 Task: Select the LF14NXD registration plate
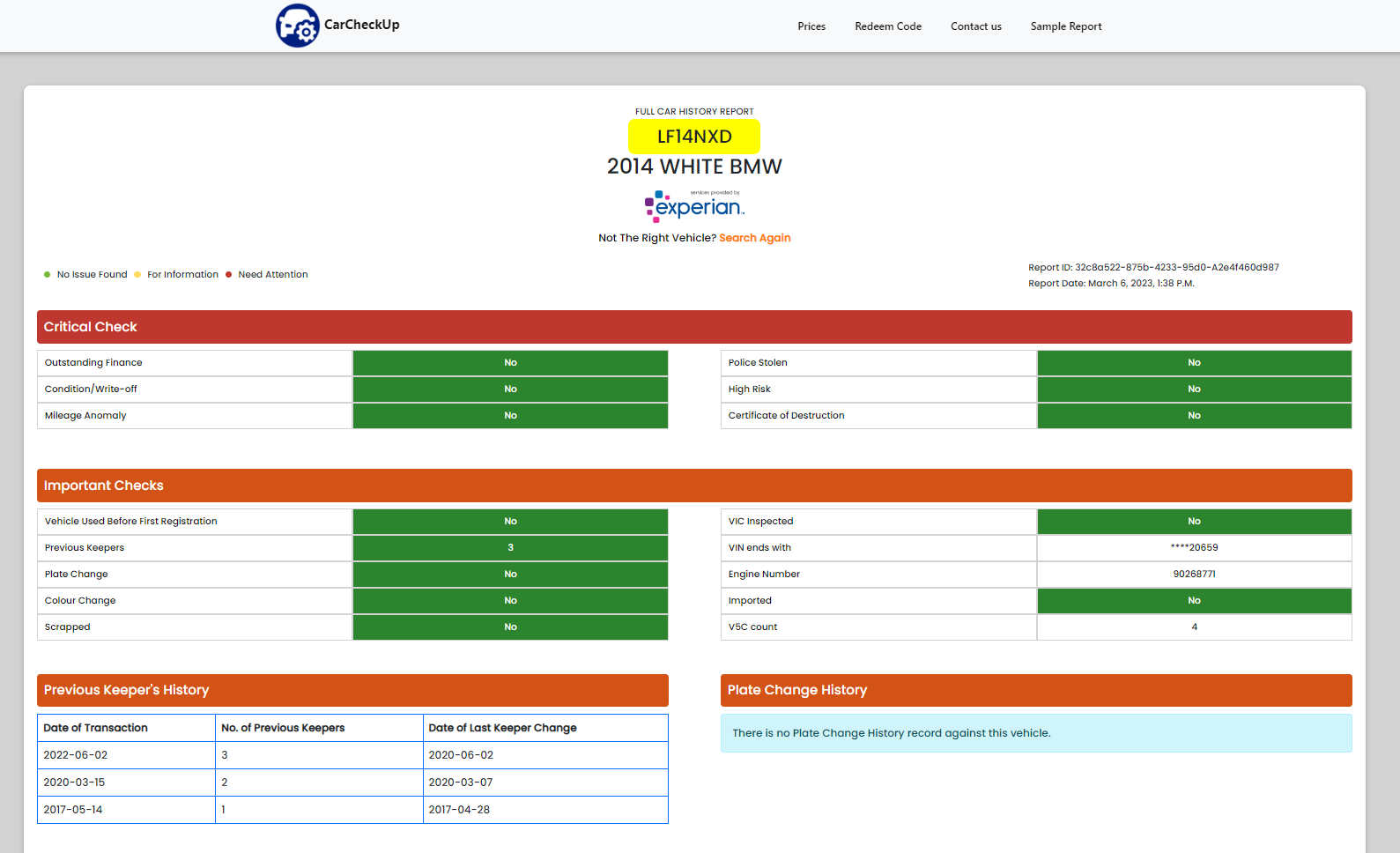point(694,137)
